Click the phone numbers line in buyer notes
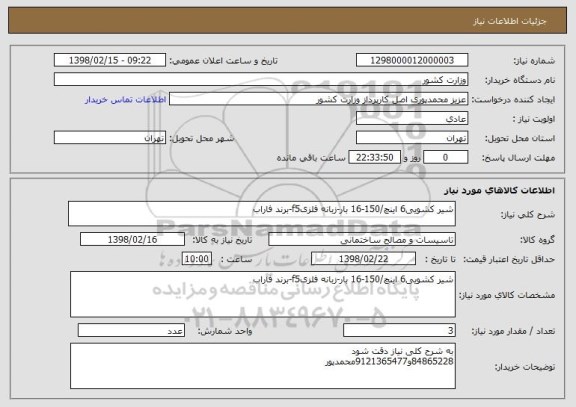Screen dimensions: 576x407 click(389, 361)
